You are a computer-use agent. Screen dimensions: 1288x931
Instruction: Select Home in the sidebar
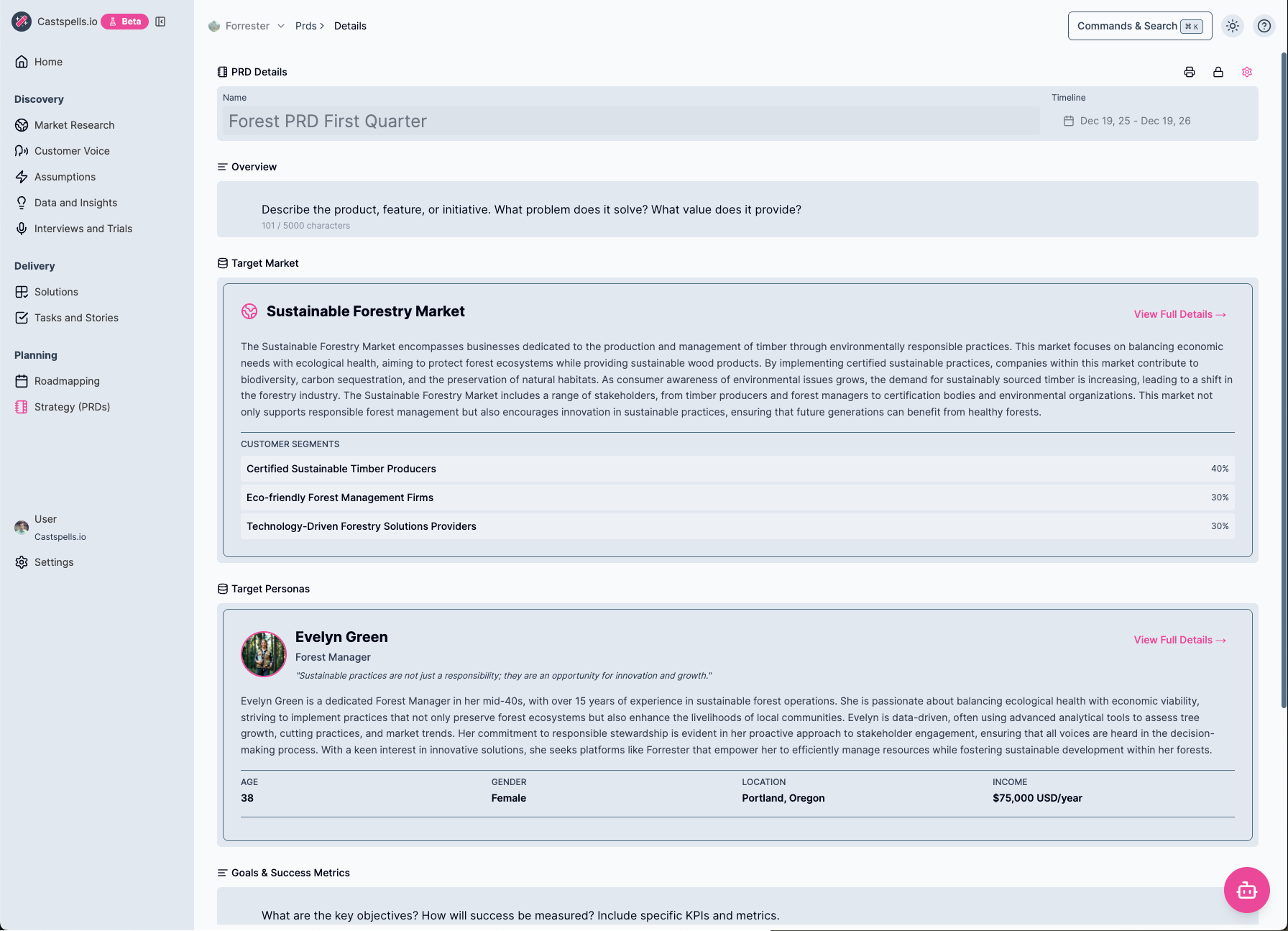47,62
